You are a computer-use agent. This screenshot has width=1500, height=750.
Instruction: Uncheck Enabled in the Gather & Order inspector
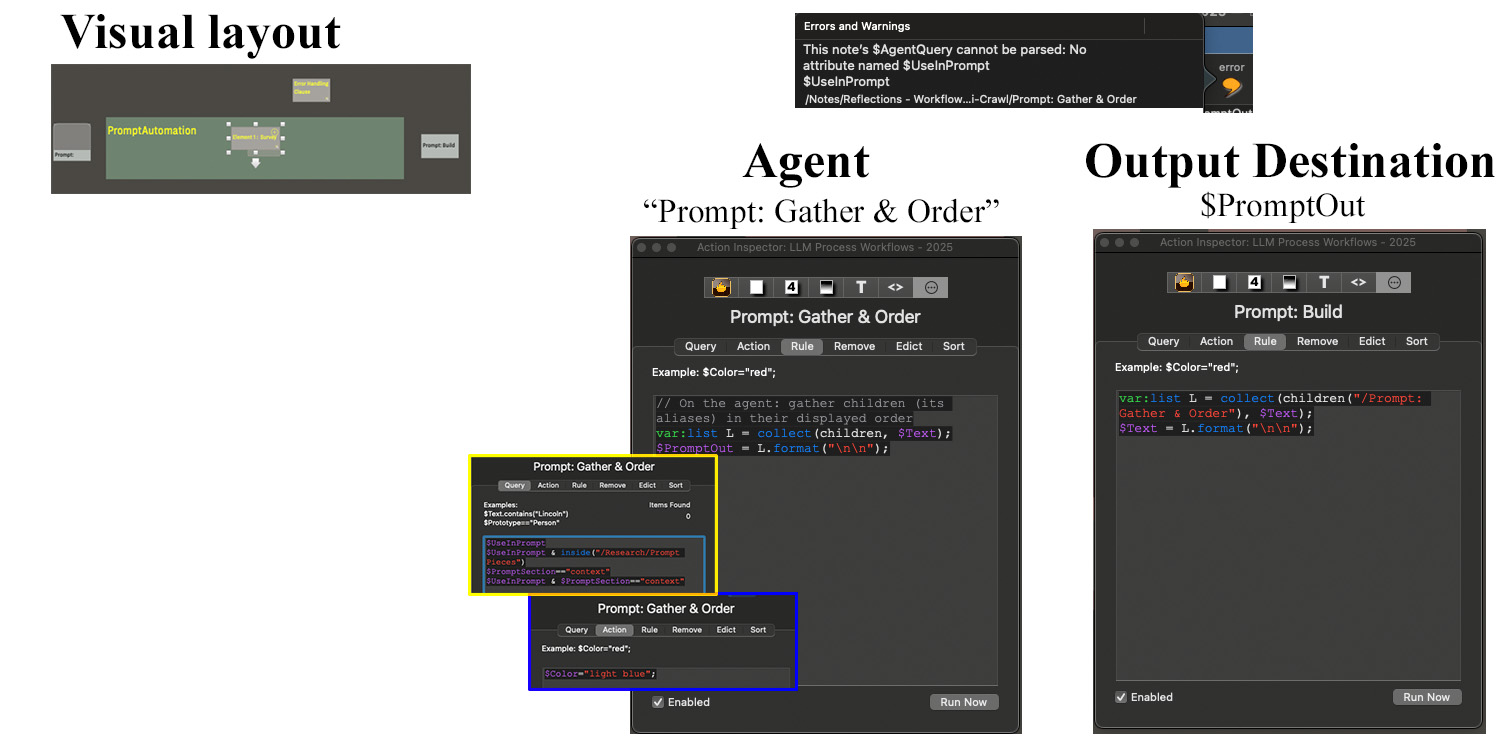(x=658, y=702)
